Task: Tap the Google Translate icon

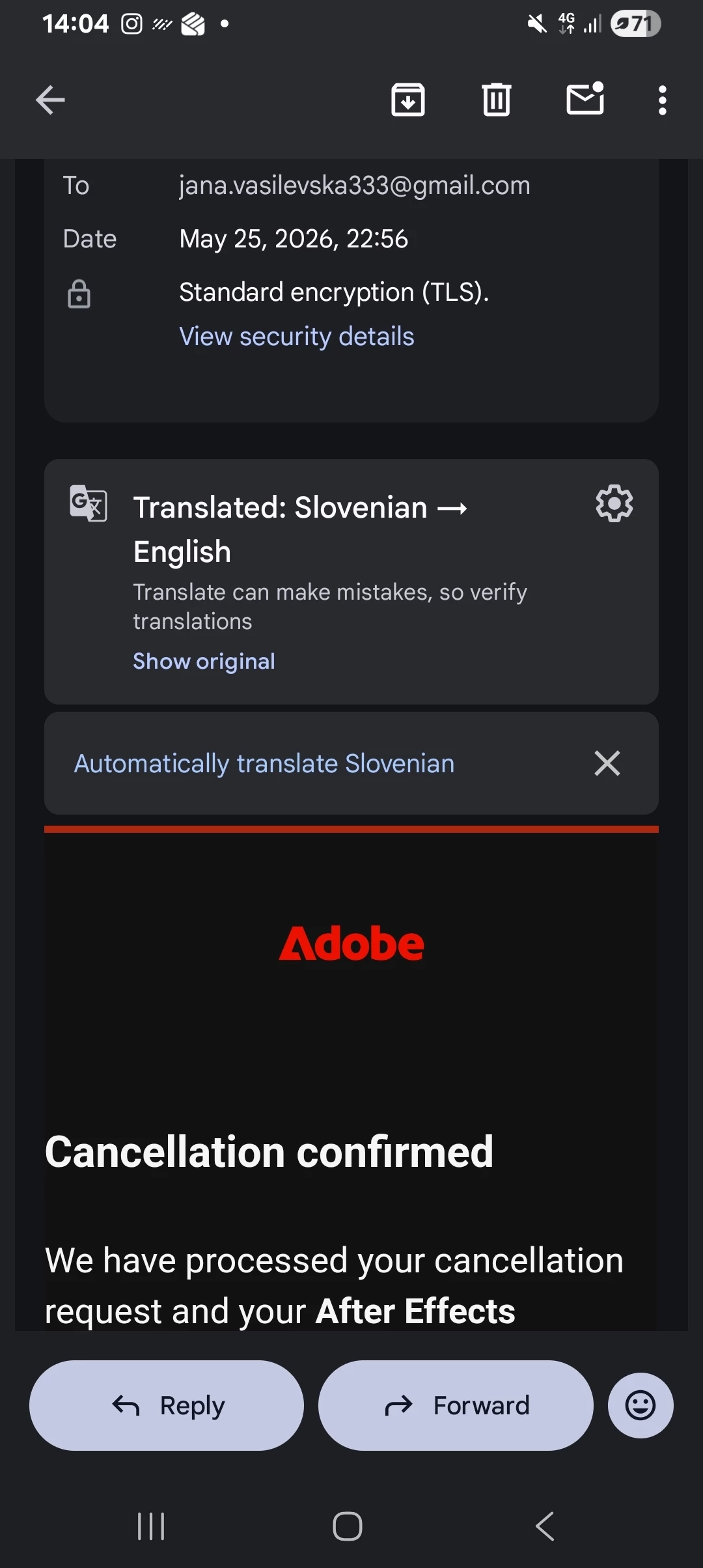Action: pyautogui.click(x=89, y=503)
